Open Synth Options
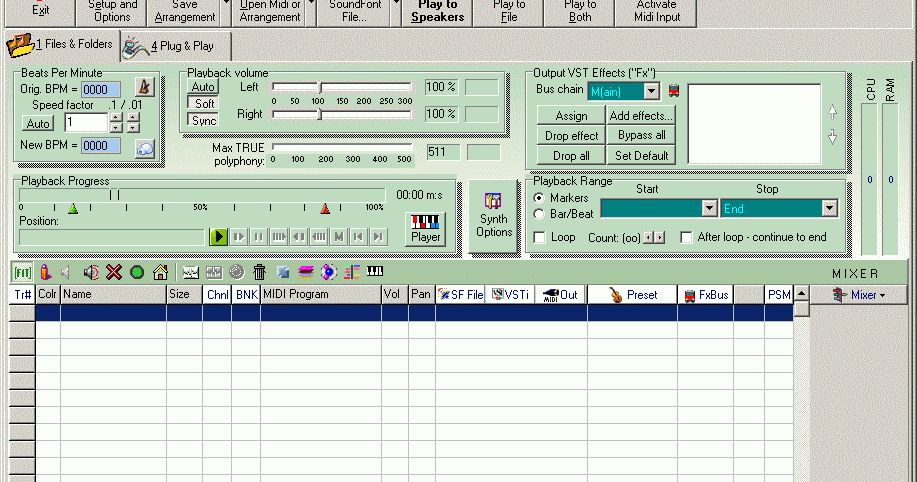Screen dimensions: 917x482 click(x=494, y=215)
